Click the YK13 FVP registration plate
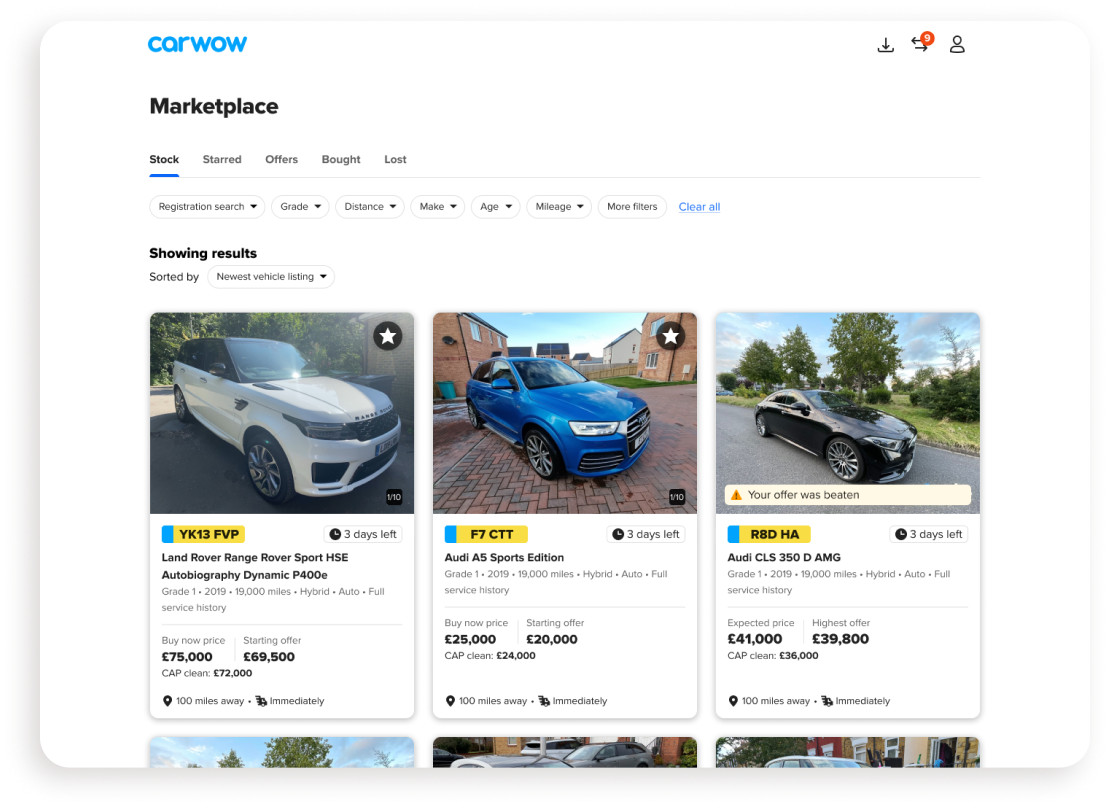 [203, 535]
